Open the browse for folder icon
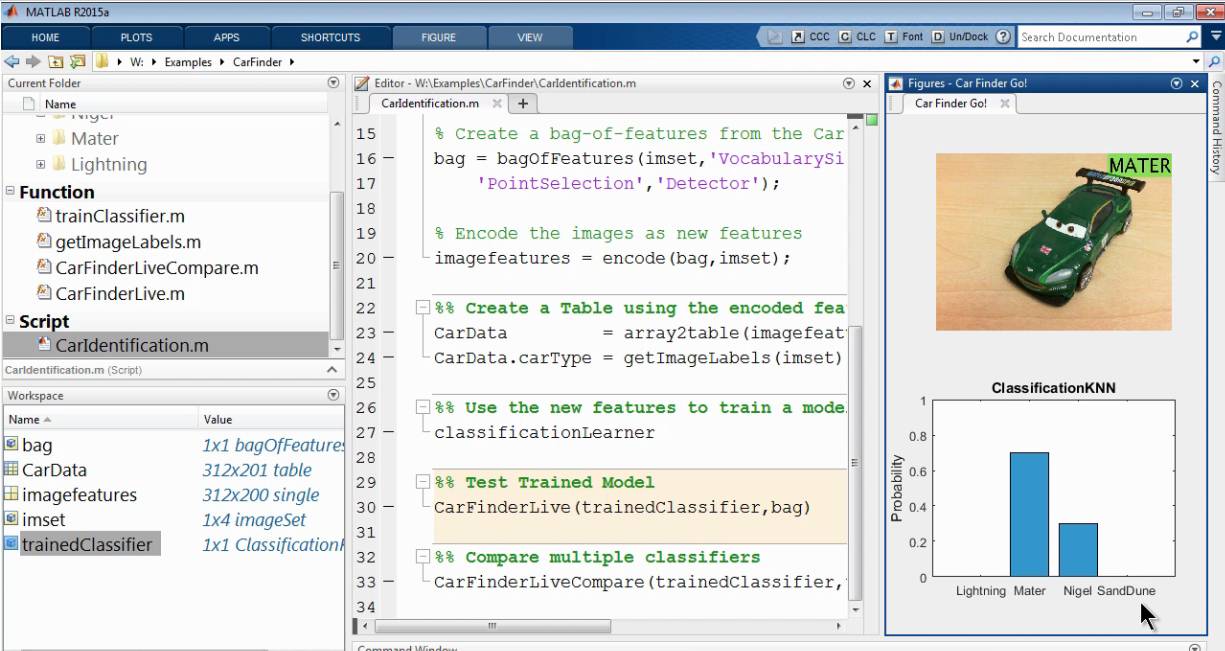This screenshot has height=651, width=1225. click(77, 61)
